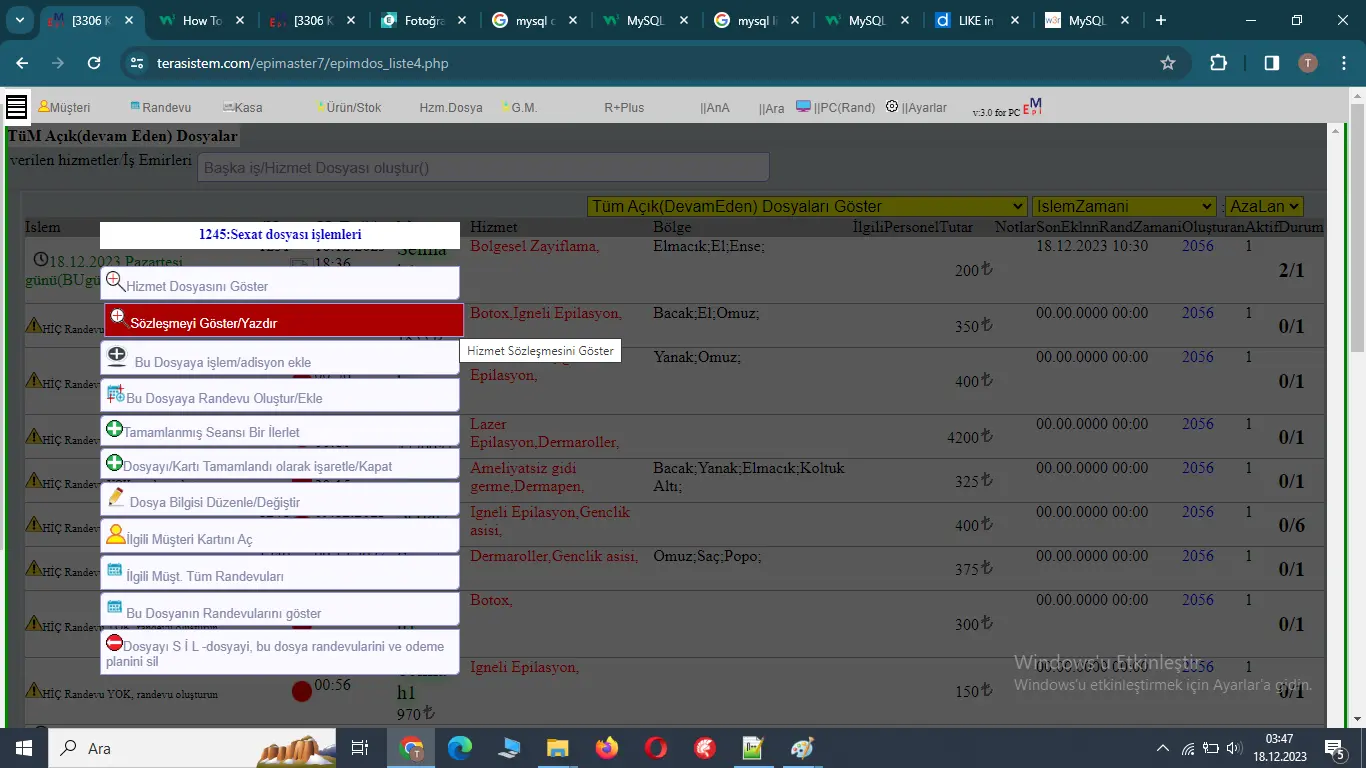This screenshot has height=768, width=1366.
Task: Click the person icon beside İlgili Müşteri Kartını Aç
Action: (116, 535)
